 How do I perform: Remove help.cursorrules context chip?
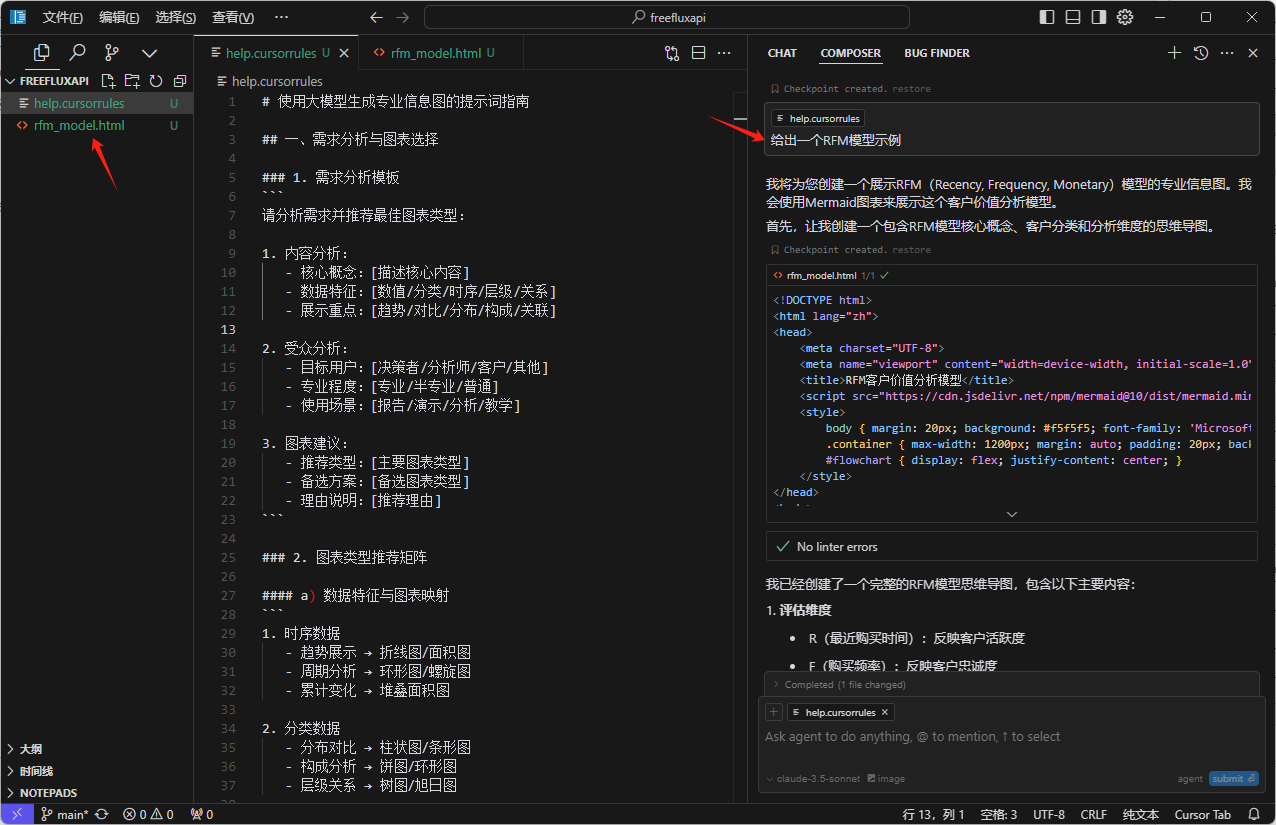point(885,713)
